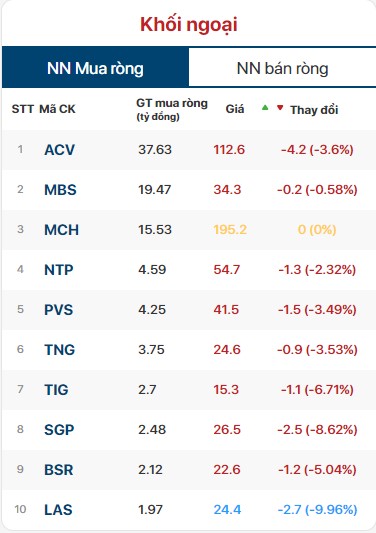
Task: Open the TIG stock code link
Action: (x=56, y=390)
